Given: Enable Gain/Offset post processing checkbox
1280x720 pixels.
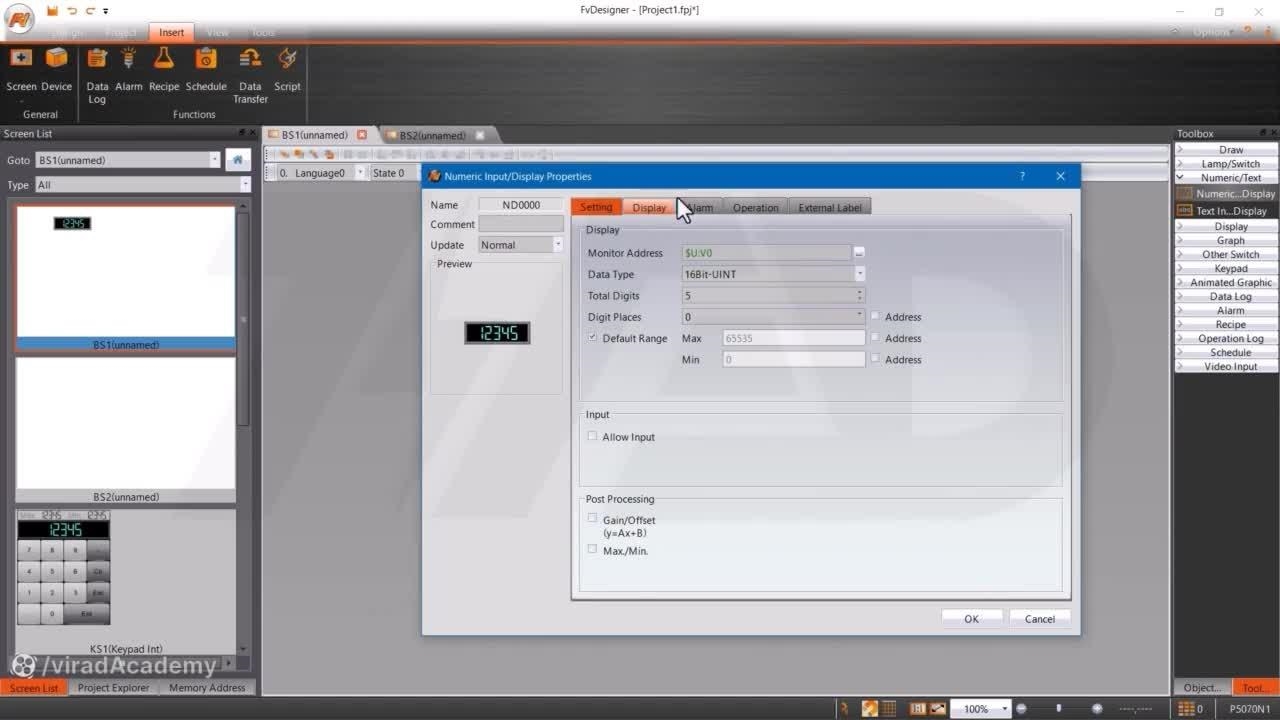Looking at the screenshot, I should [x=593, y=519].
